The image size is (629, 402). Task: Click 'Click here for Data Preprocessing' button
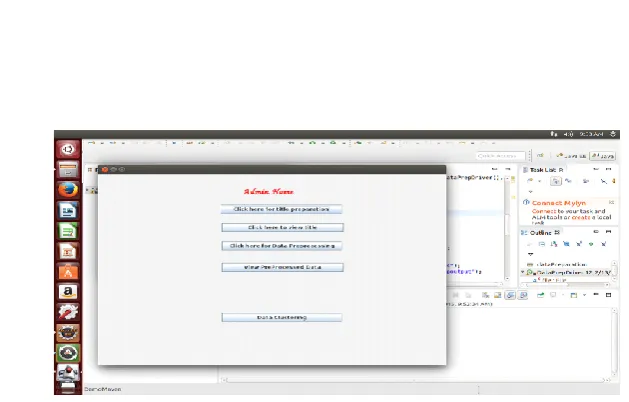(x=282, y=246)
